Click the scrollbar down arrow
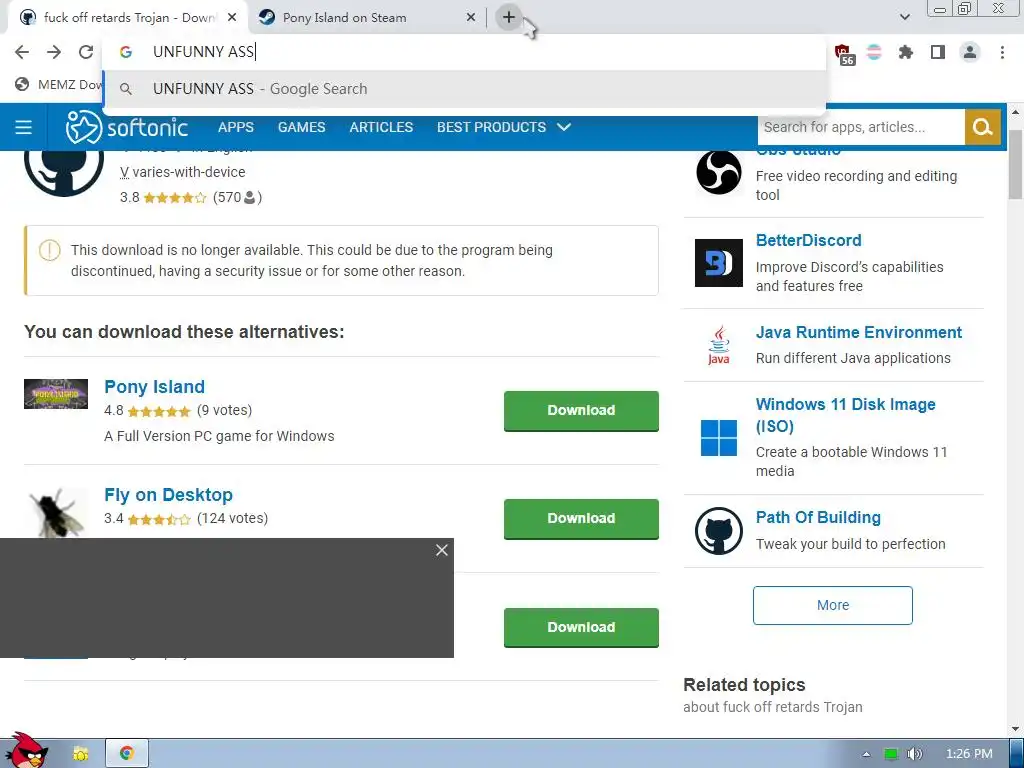This screenshot has width=1024, height=768. (1016, 729)
